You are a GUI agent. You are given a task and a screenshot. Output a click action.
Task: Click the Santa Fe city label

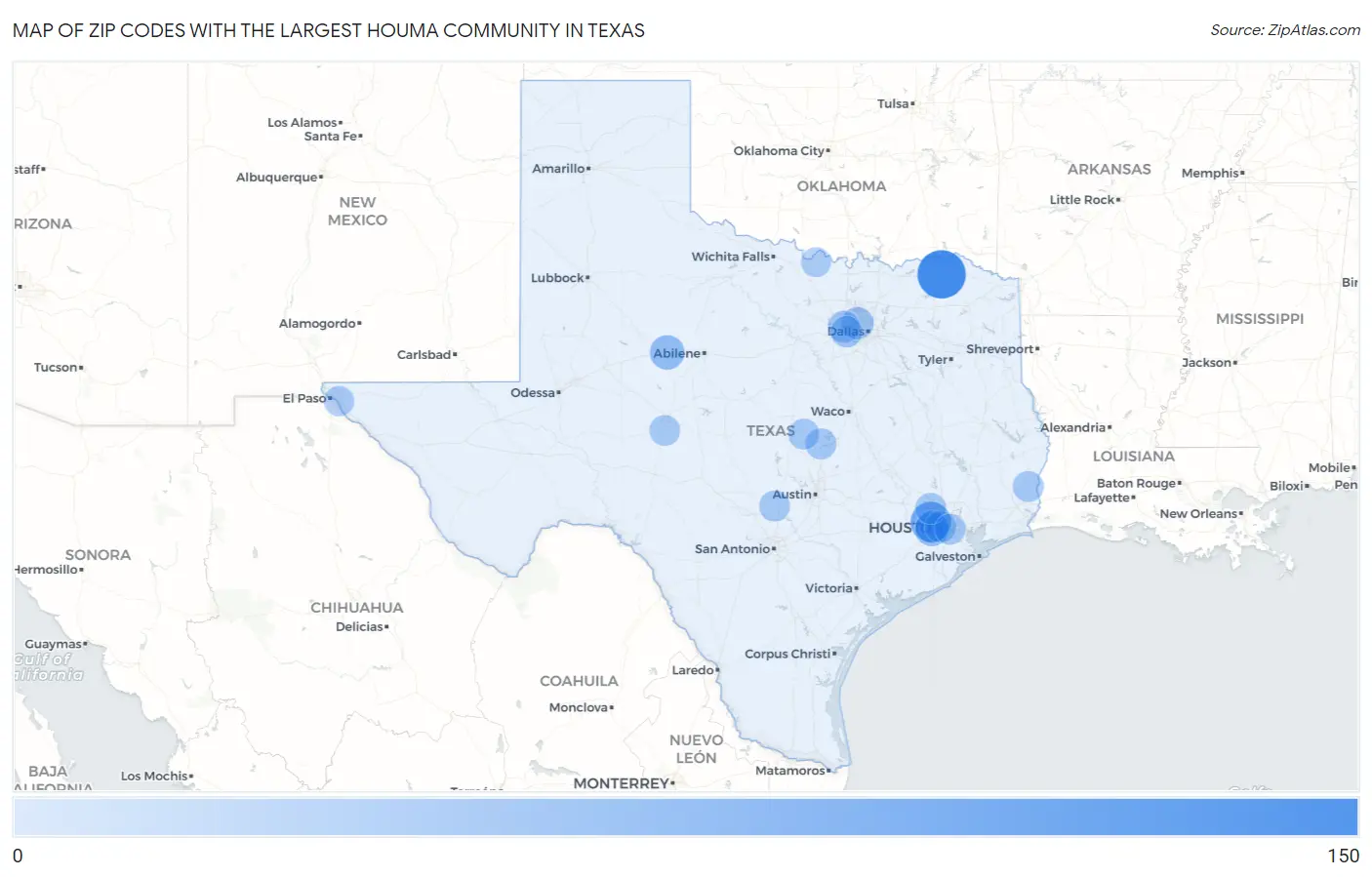point(330,137)
